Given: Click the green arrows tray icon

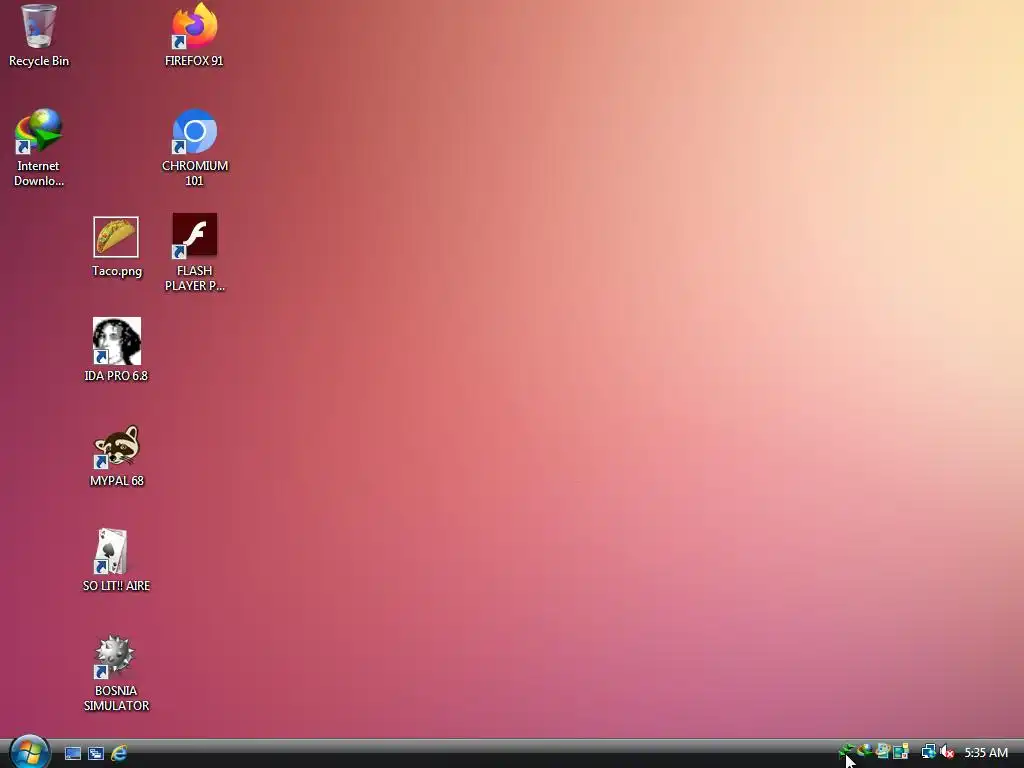Looking at the screenshot, I should (846, 752).
